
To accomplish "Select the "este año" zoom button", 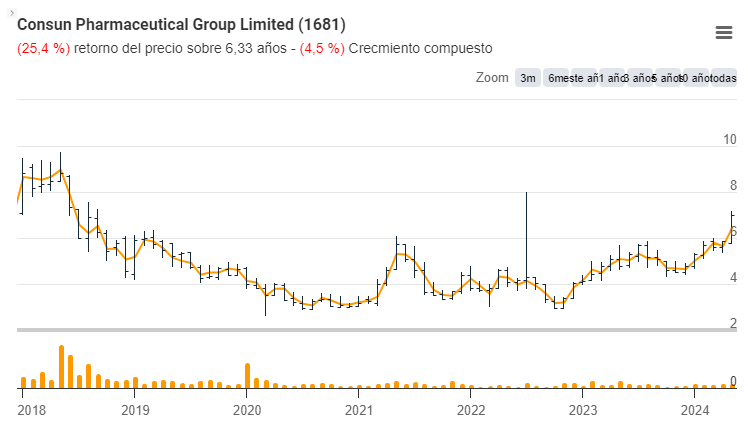I will (x=584, y=78).
